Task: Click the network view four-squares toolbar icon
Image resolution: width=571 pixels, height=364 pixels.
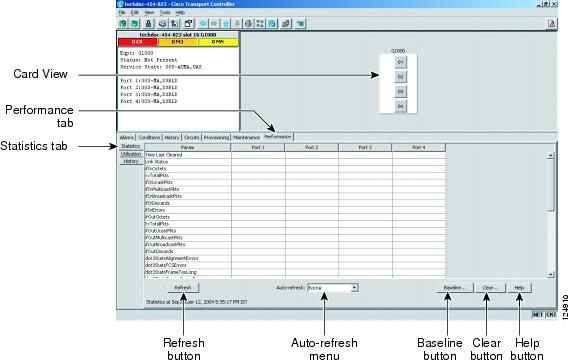Action: 260,24
